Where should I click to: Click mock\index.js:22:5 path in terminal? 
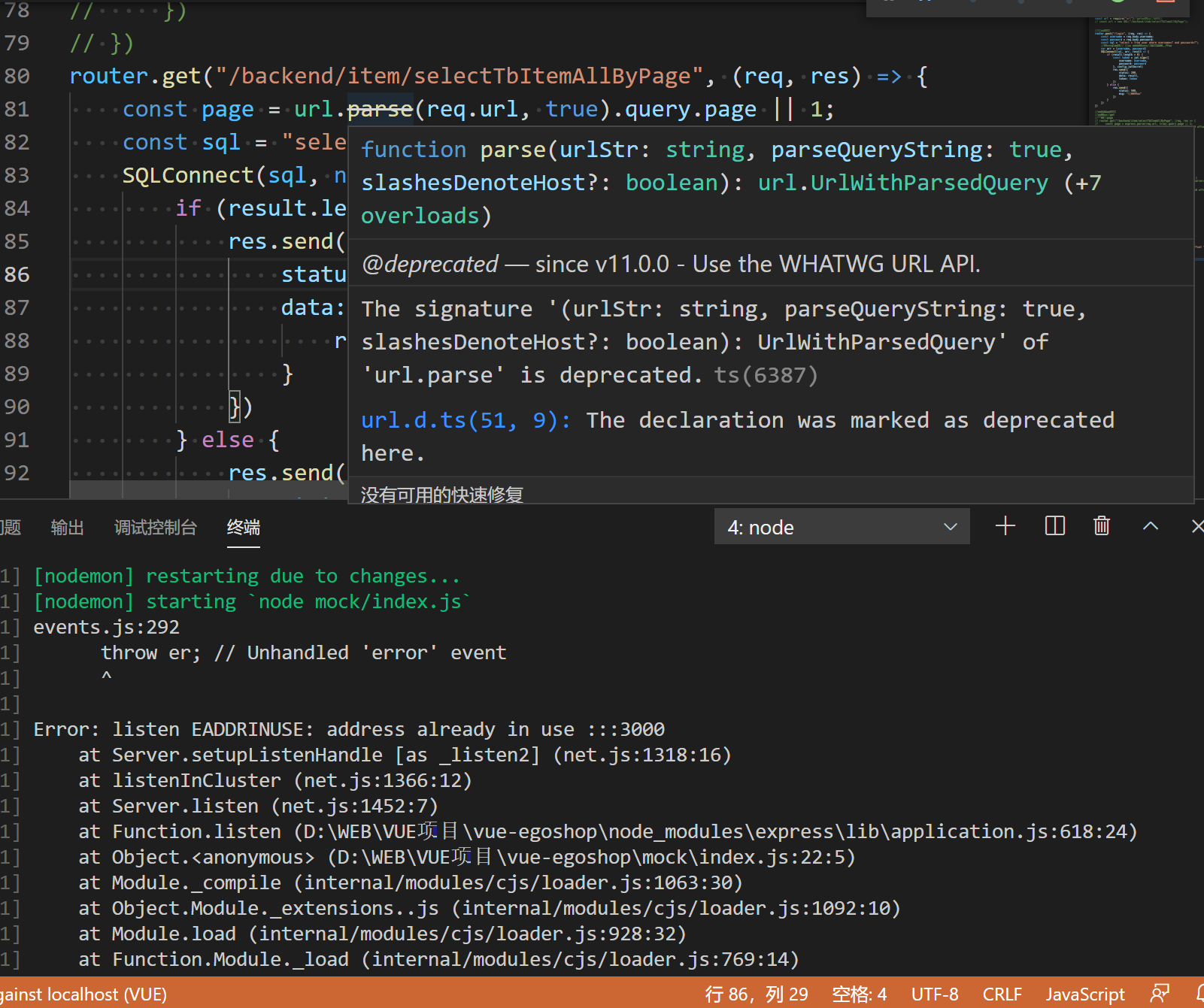591,857
